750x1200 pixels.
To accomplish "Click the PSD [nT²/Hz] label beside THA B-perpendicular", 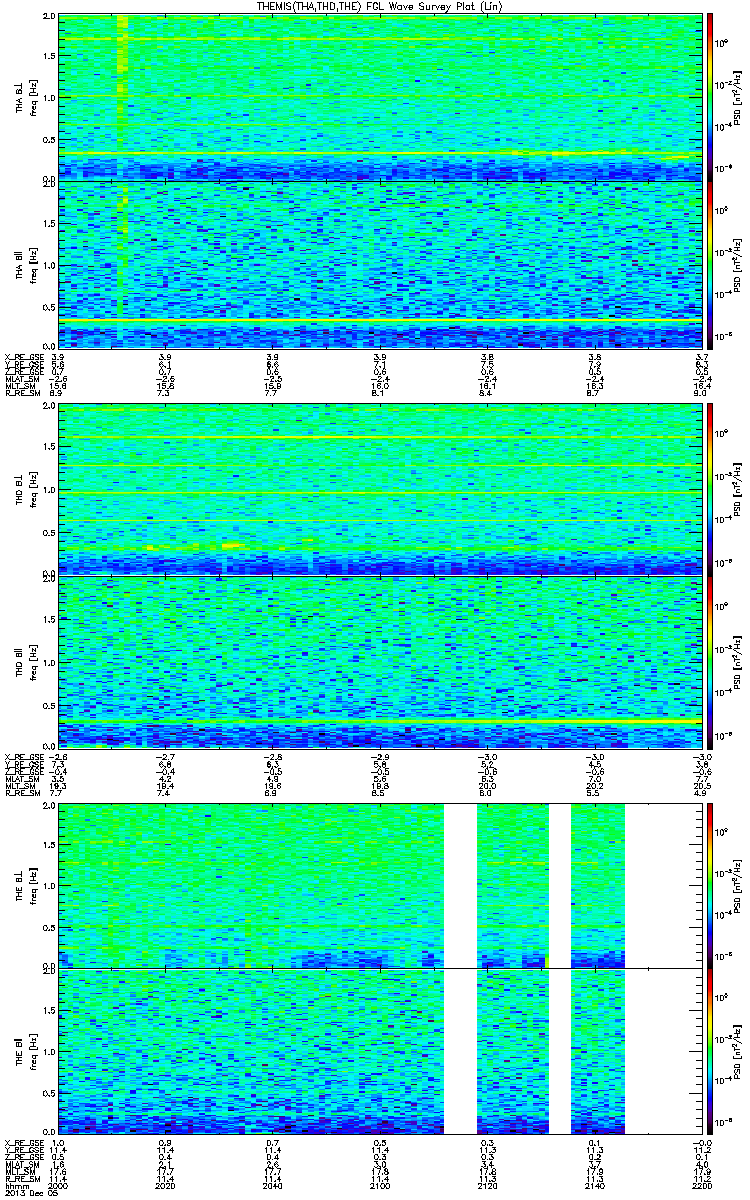I will click(737, 97).
